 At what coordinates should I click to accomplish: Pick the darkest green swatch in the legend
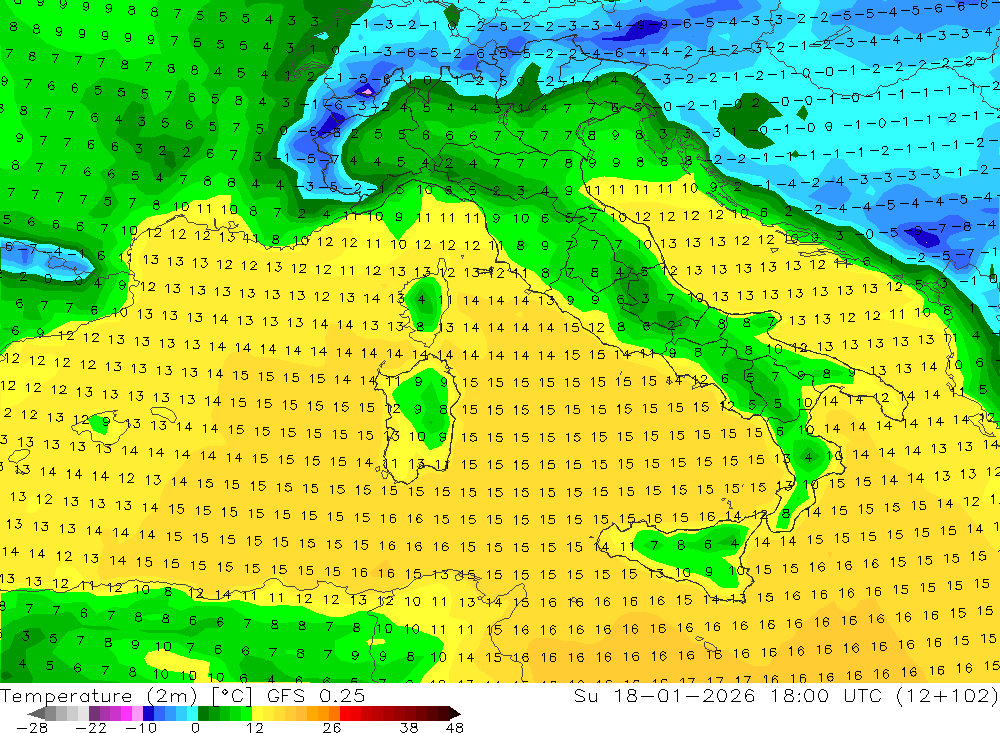click(203, 713)
